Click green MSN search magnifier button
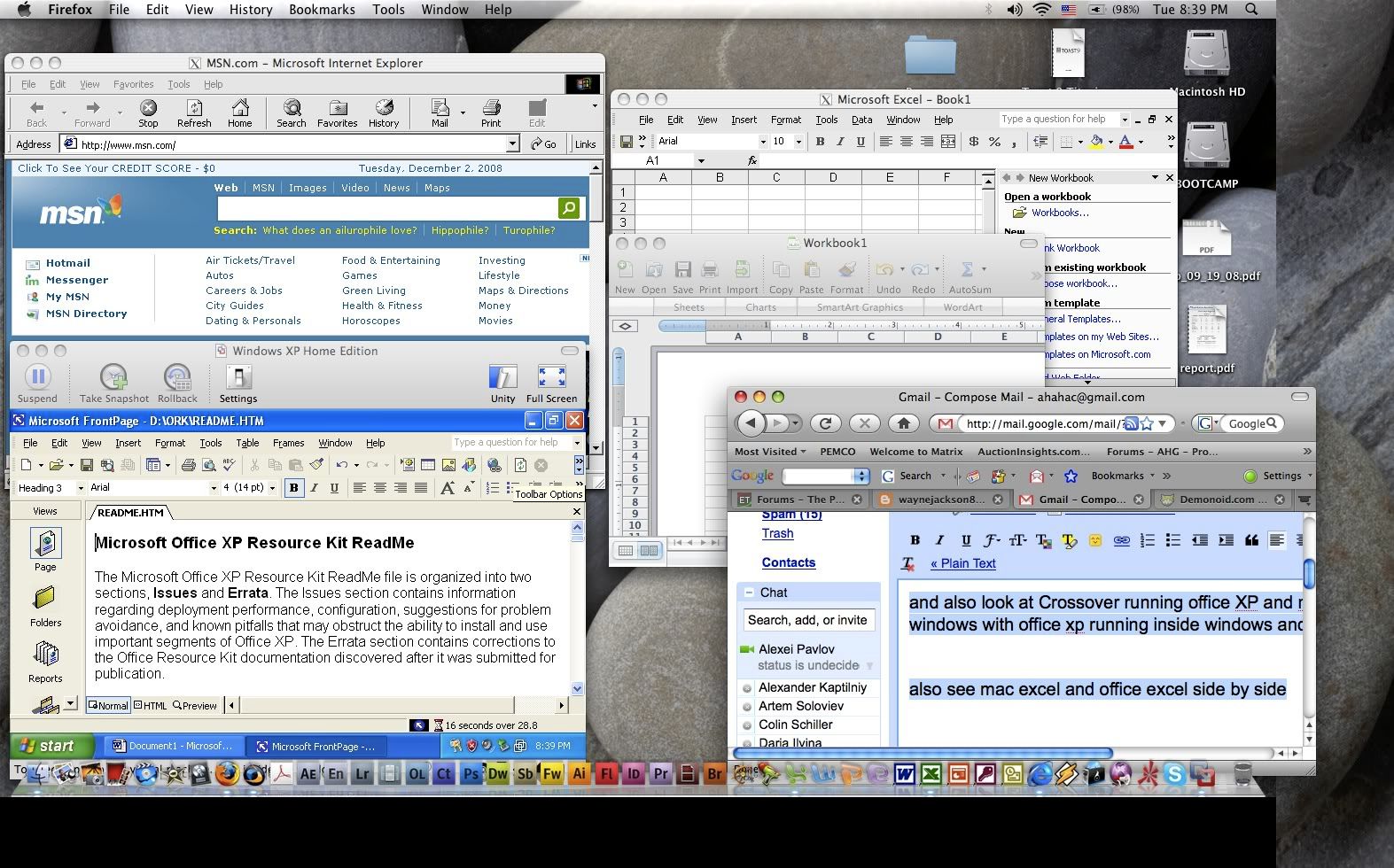Viewport: 1394px width, 868px height. (x=569, y=208)
